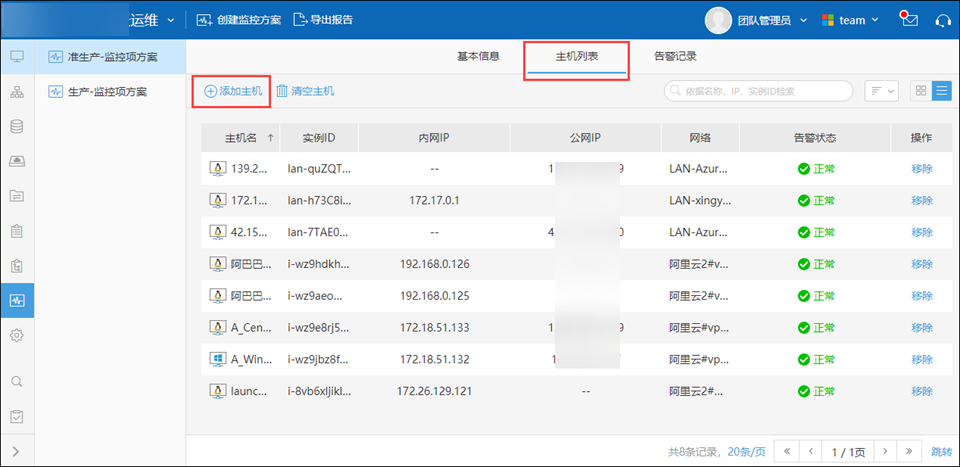Click the search magnifier in left sidebar
Viewport: 960px width, 467px height.
tap(17, 381)
